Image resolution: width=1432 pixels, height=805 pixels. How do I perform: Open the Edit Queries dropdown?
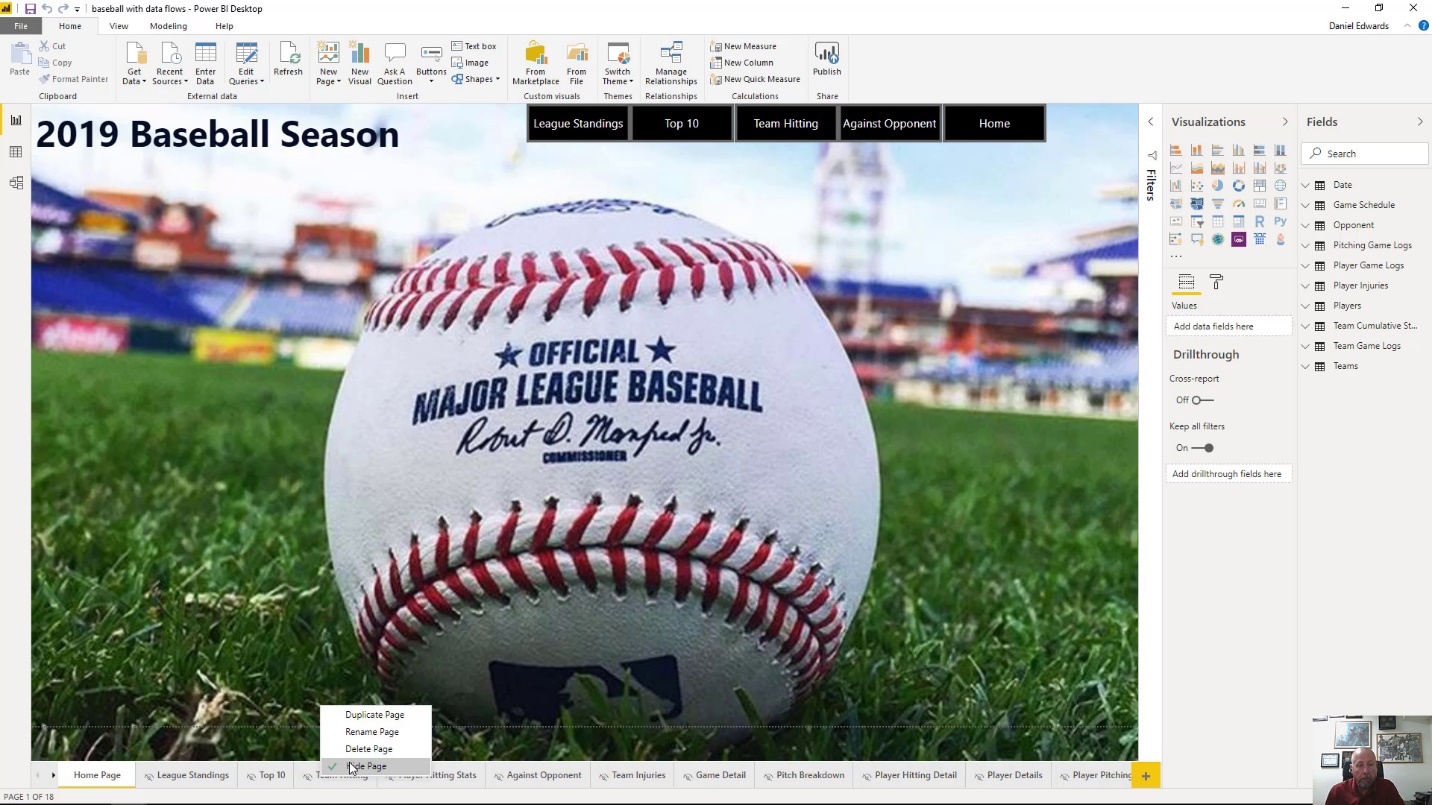pos(246,64)
